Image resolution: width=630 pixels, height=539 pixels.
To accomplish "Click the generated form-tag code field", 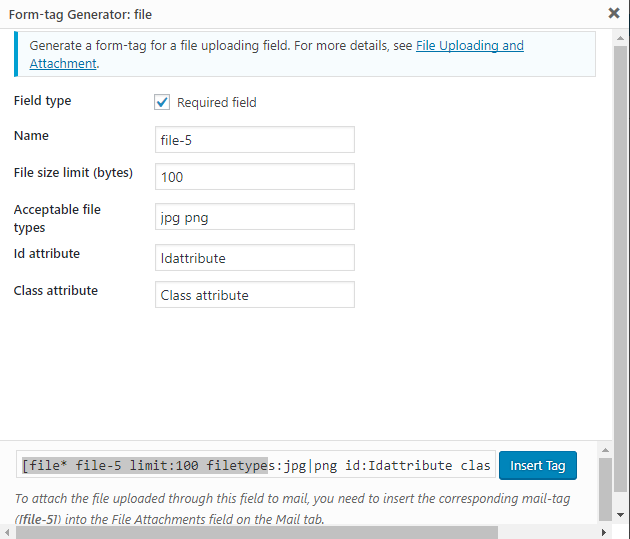I will click(256, 466).
